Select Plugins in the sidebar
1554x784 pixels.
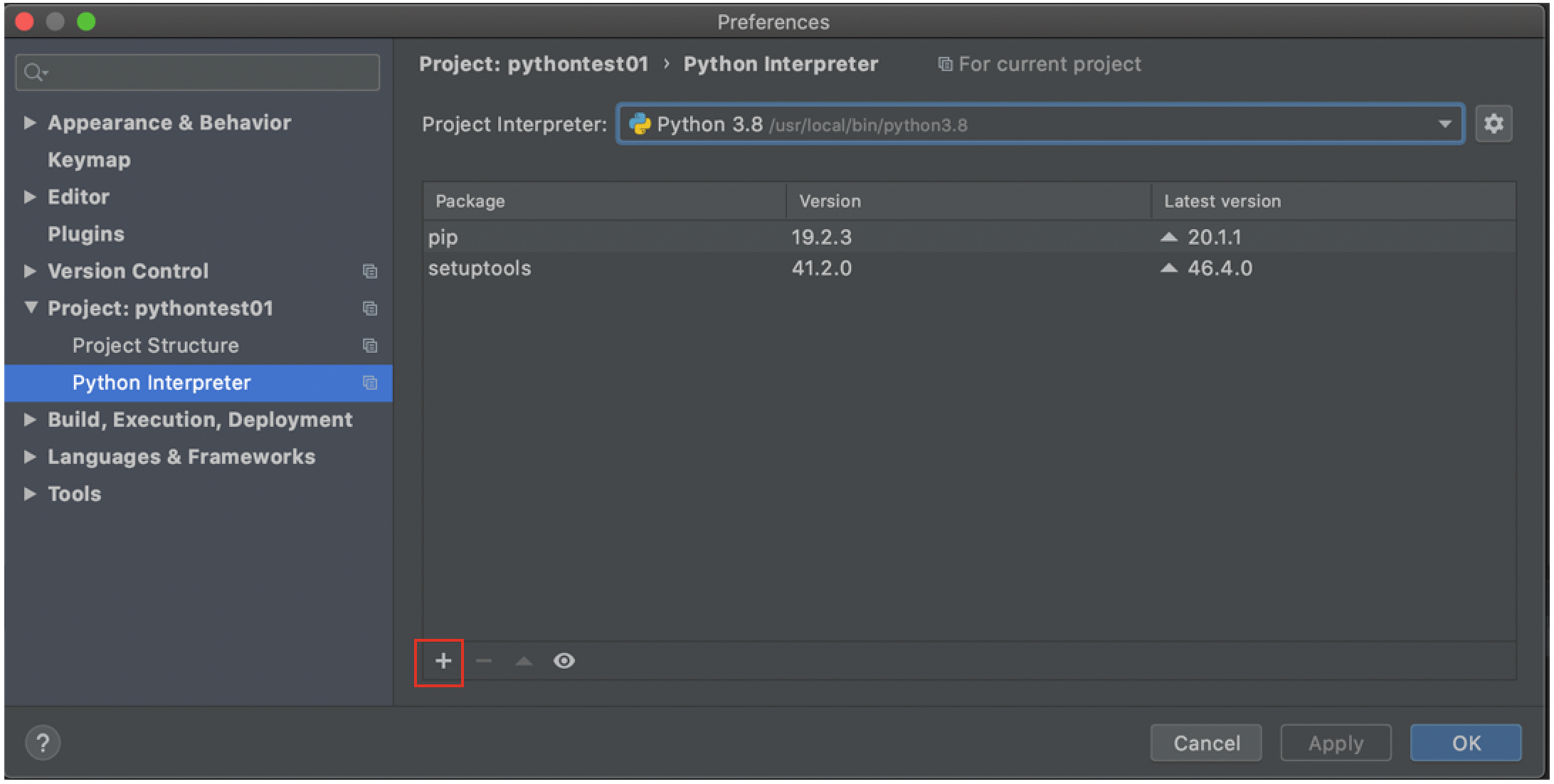[86, 234]
